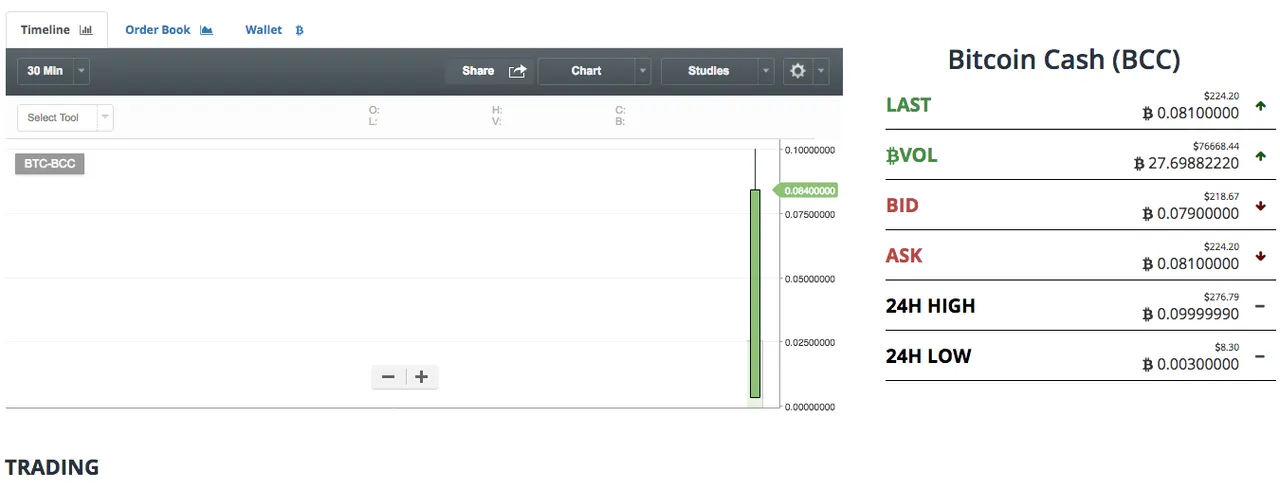Viewport: 1280px width, 487px height.
Task: Click the ASK label
Action: point(904,256)
